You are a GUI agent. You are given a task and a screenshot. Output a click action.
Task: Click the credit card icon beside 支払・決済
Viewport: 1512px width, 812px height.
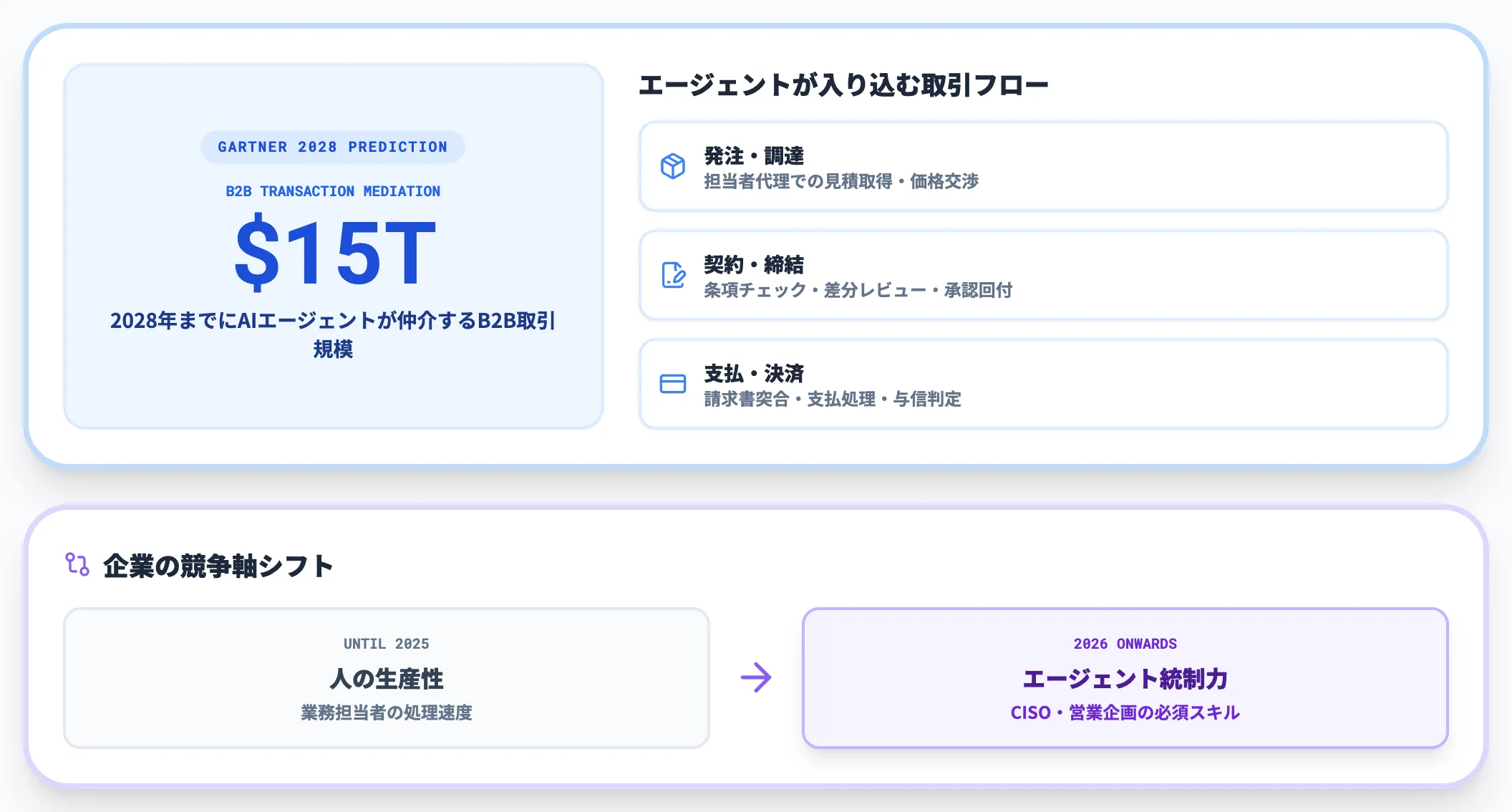(673, 384)
